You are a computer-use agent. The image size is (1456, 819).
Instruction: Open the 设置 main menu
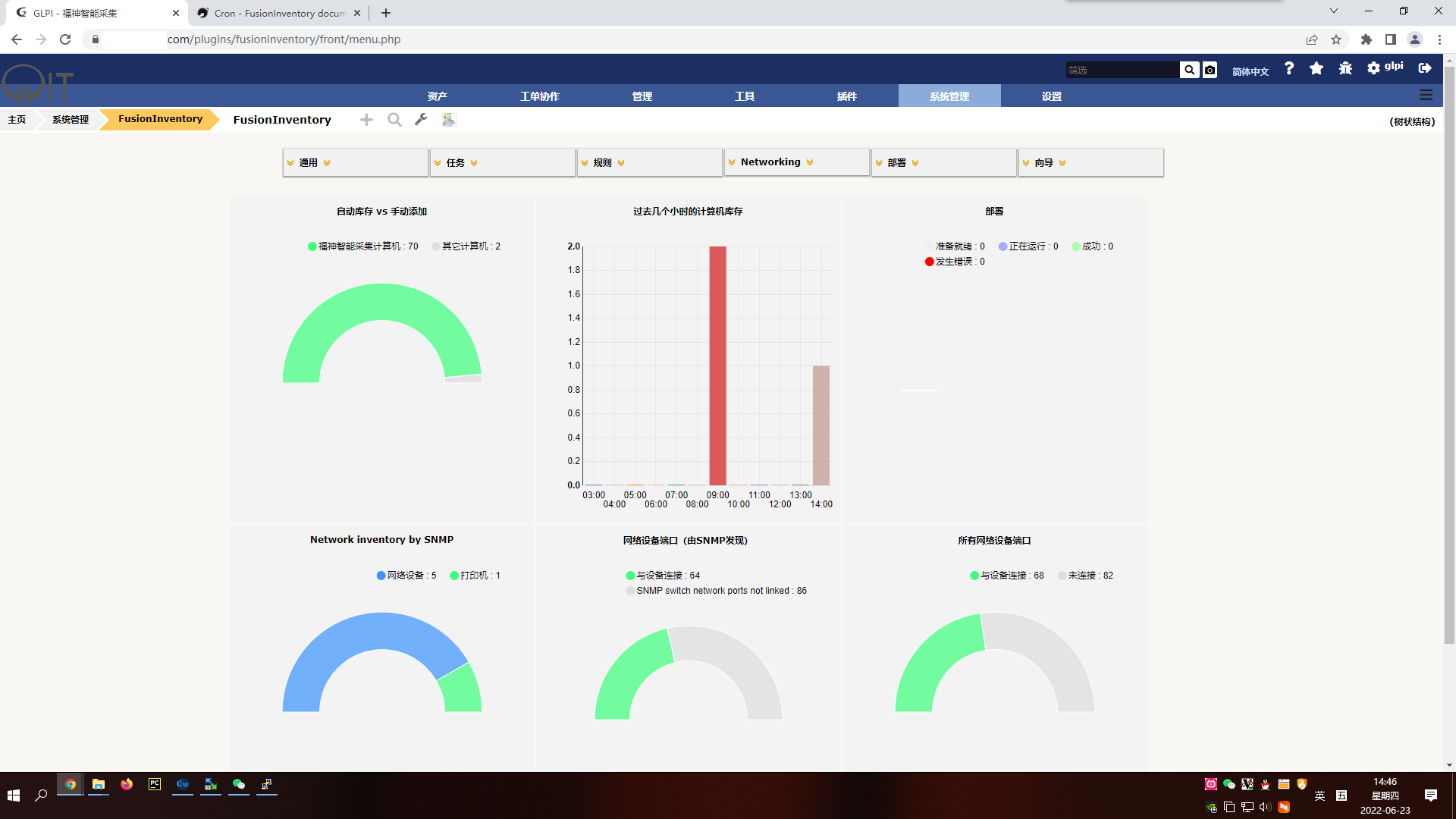(x=1052, y=96)
